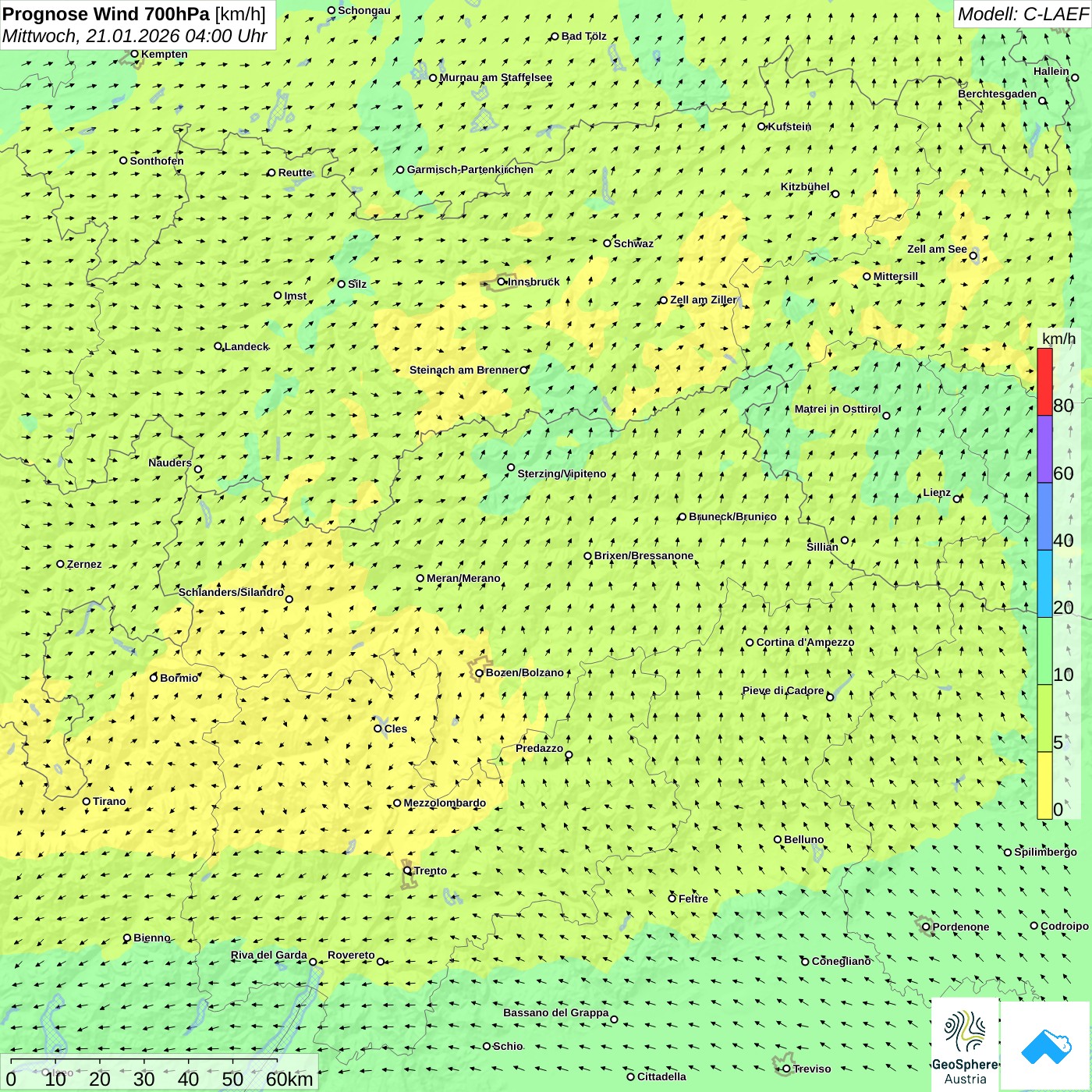This screenshot has height=1092, width=1092.
Task: Click the Sillian station marker
Action: pyautogui.click(x=845, y=540)
